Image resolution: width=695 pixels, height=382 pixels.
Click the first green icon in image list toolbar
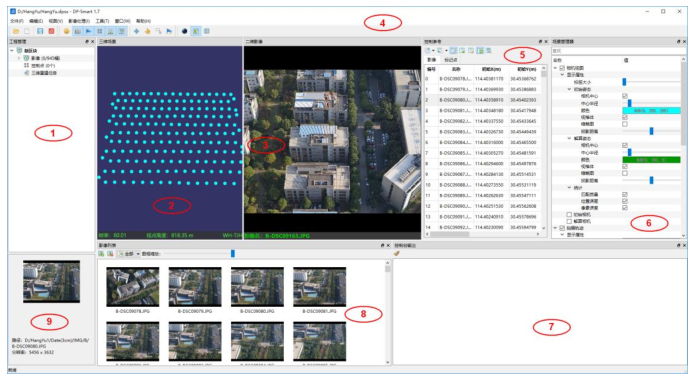[x=102, y=253]
